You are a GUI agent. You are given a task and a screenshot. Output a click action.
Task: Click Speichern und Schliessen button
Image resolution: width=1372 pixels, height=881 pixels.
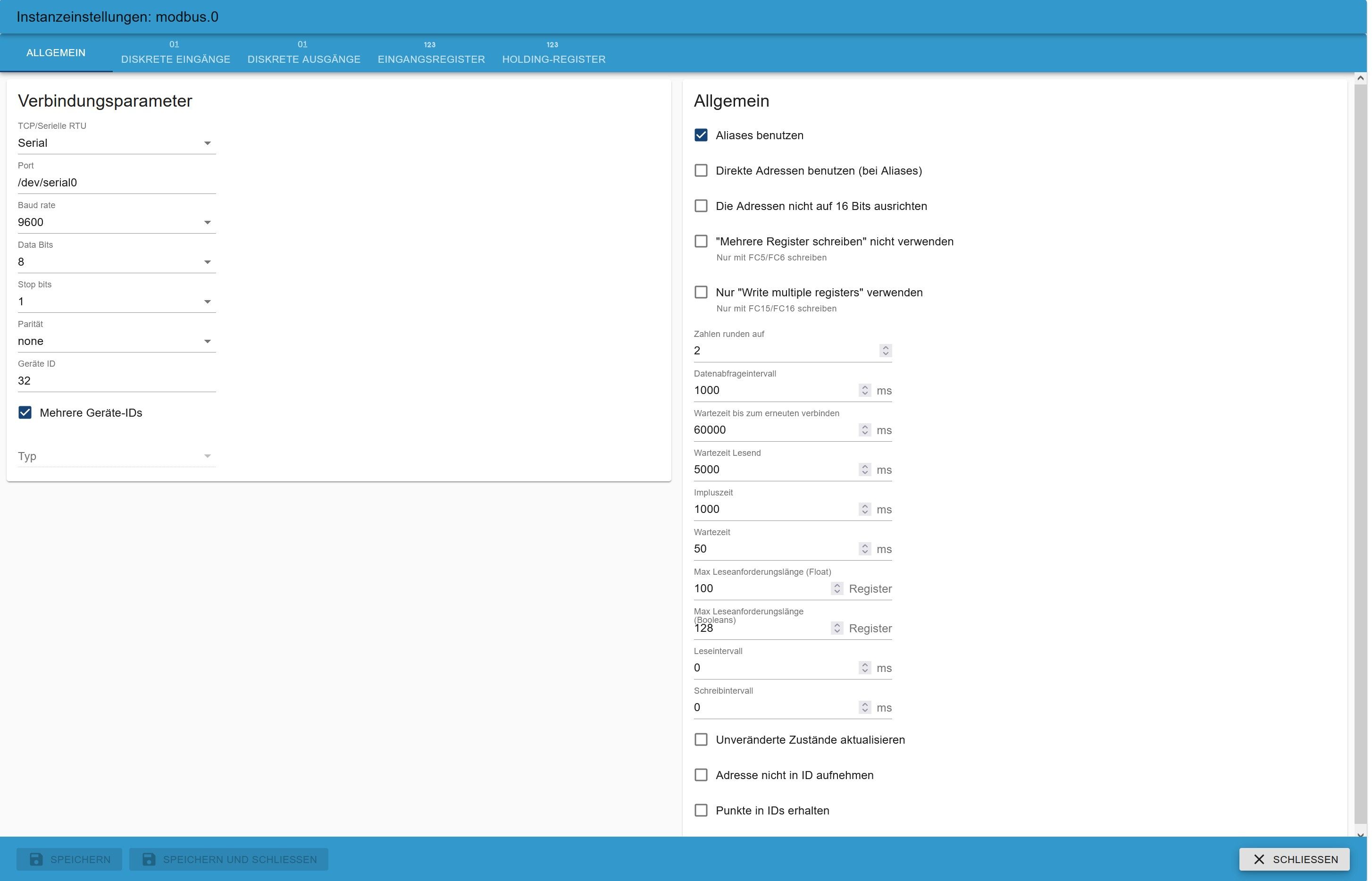point(229,859)
